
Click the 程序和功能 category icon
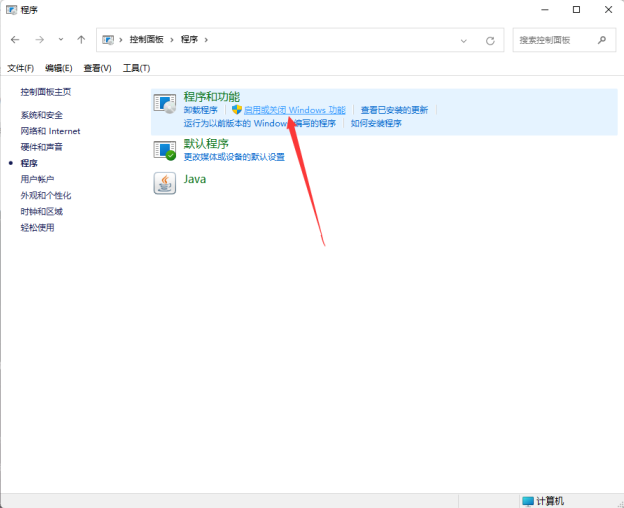coord(165,103)
